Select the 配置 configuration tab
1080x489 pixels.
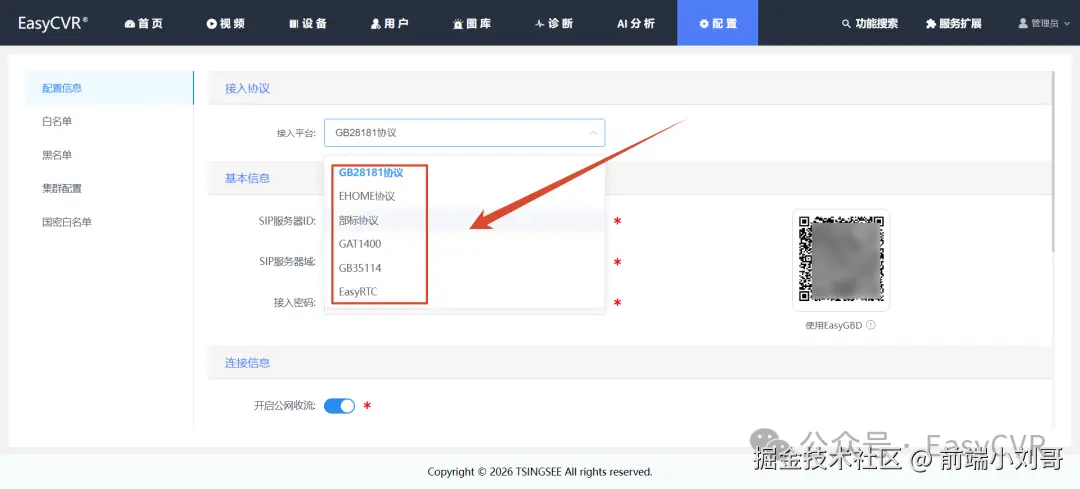(718, 23)
